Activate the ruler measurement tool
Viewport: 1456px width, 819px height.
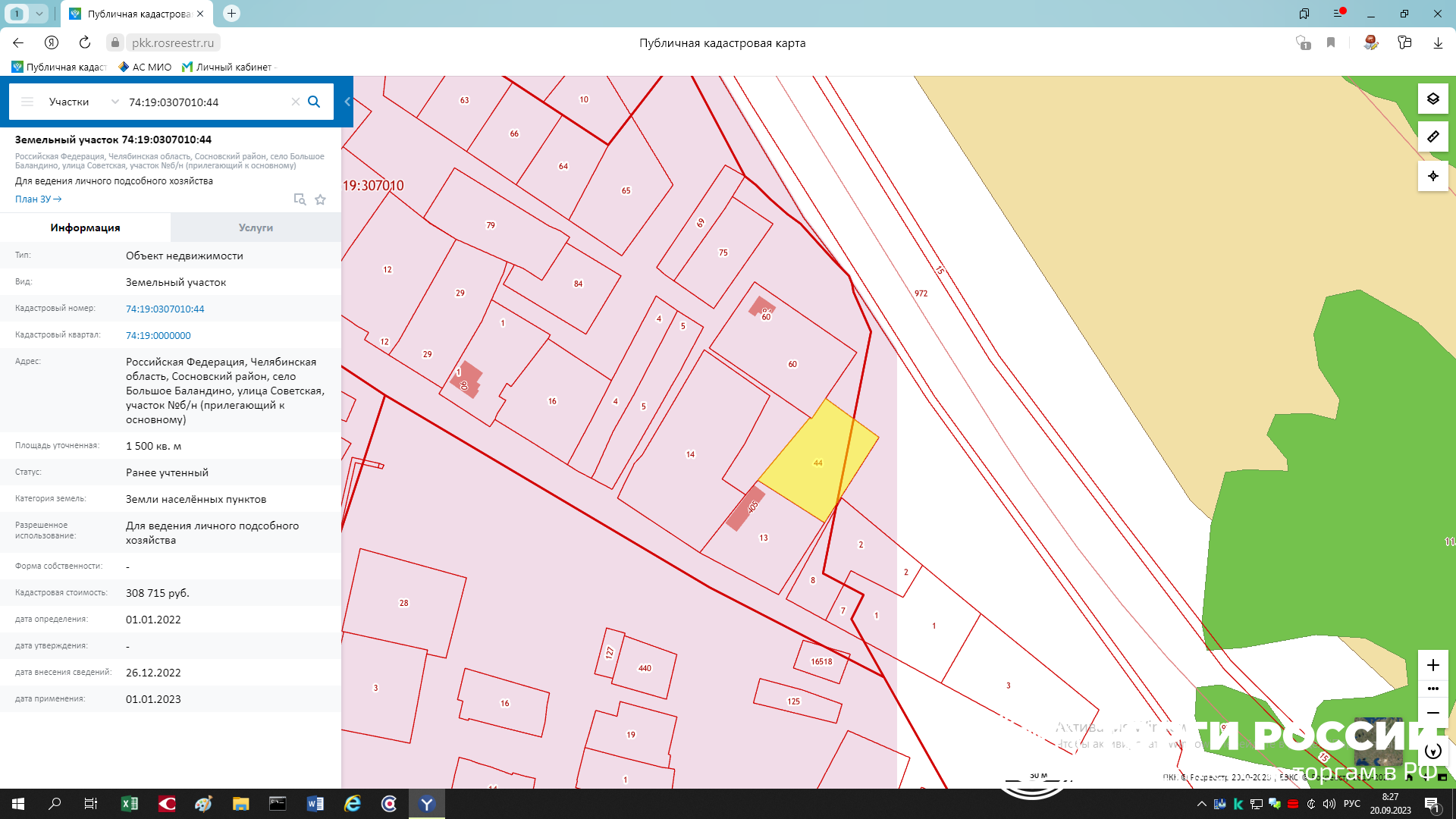1432,136
